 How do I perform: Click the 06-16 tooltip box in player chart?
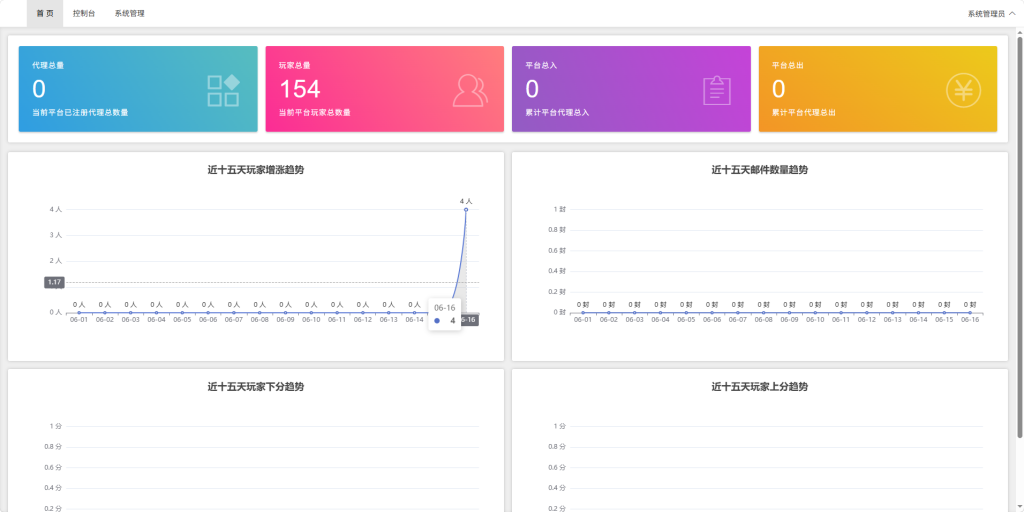[445, 314]
